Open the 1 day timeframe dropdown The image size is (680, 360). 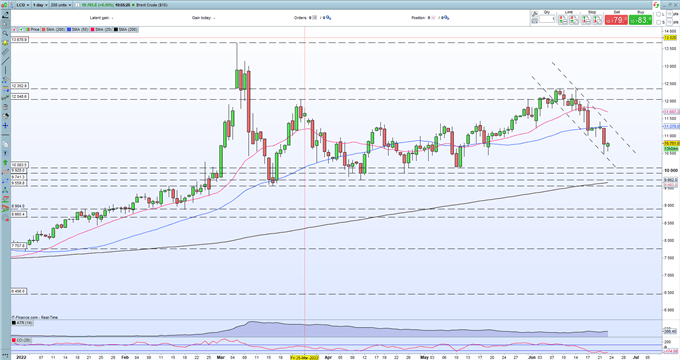[x=40, y=5]
